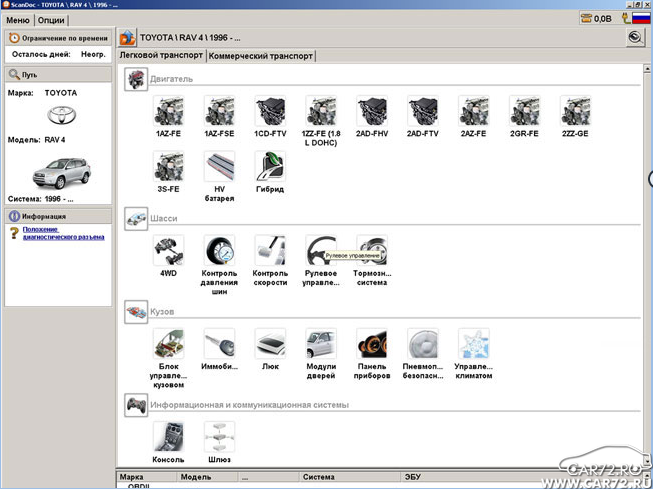The width and height of the screenshot is (653, 489).
Task: Pick the 2AD-FTV engine icon
Action: (422, 111)
